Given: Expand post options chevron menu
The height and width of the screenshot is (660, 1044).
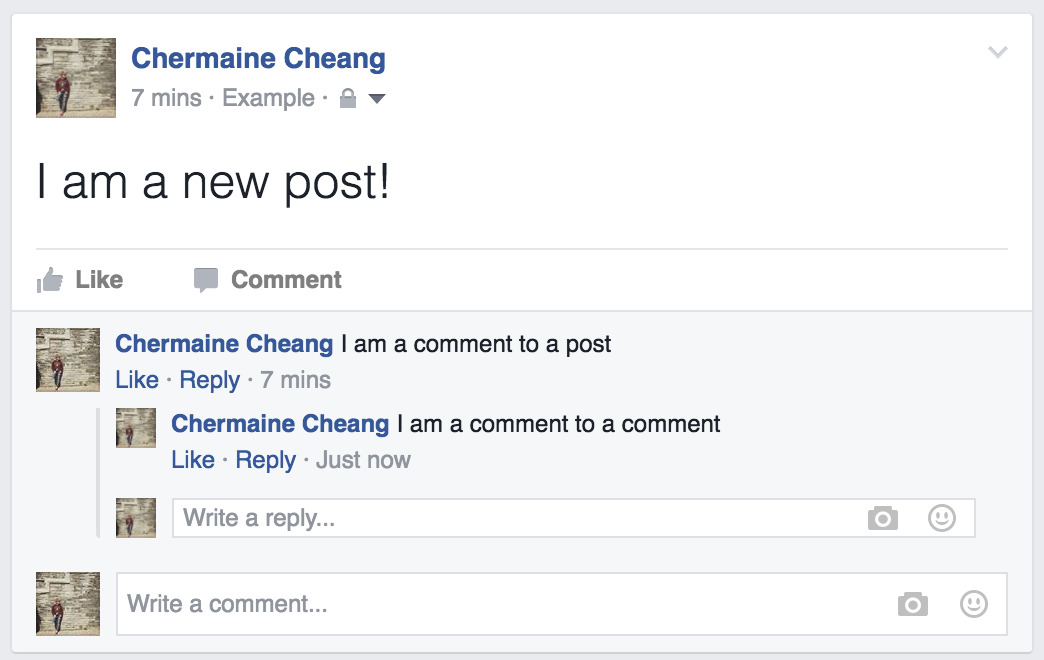Looking at the screenshot, I should pyautogui.click(x=997, y=52).
